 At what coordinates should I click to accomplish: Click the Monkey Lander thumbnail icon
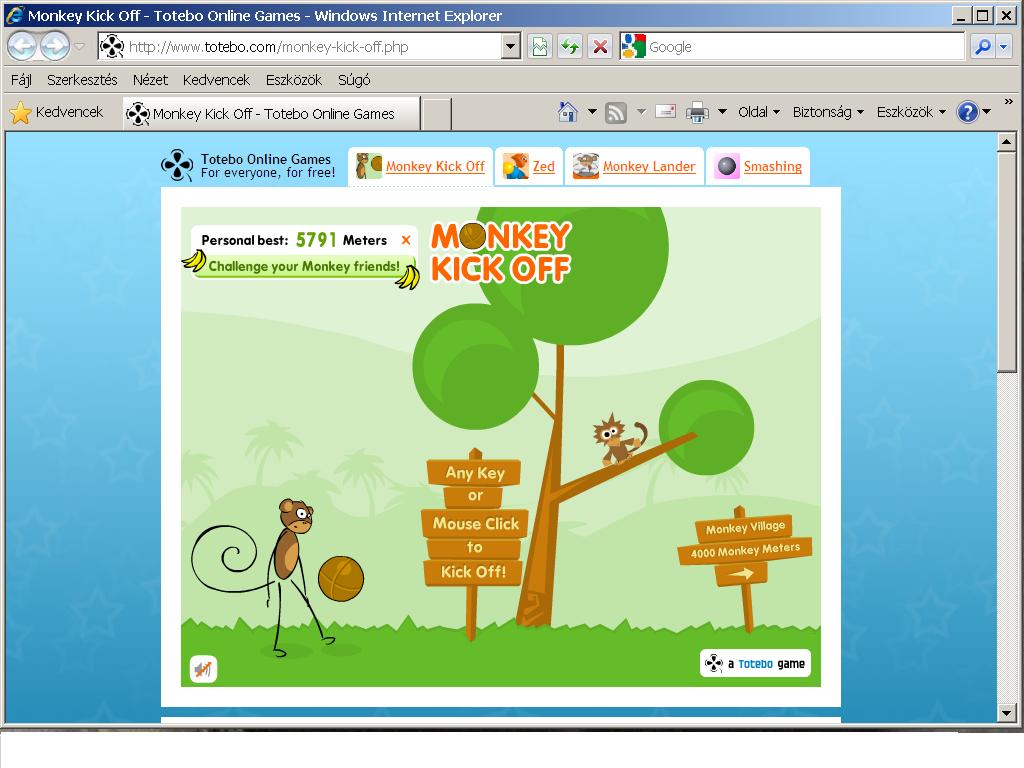tap(586, 166)
